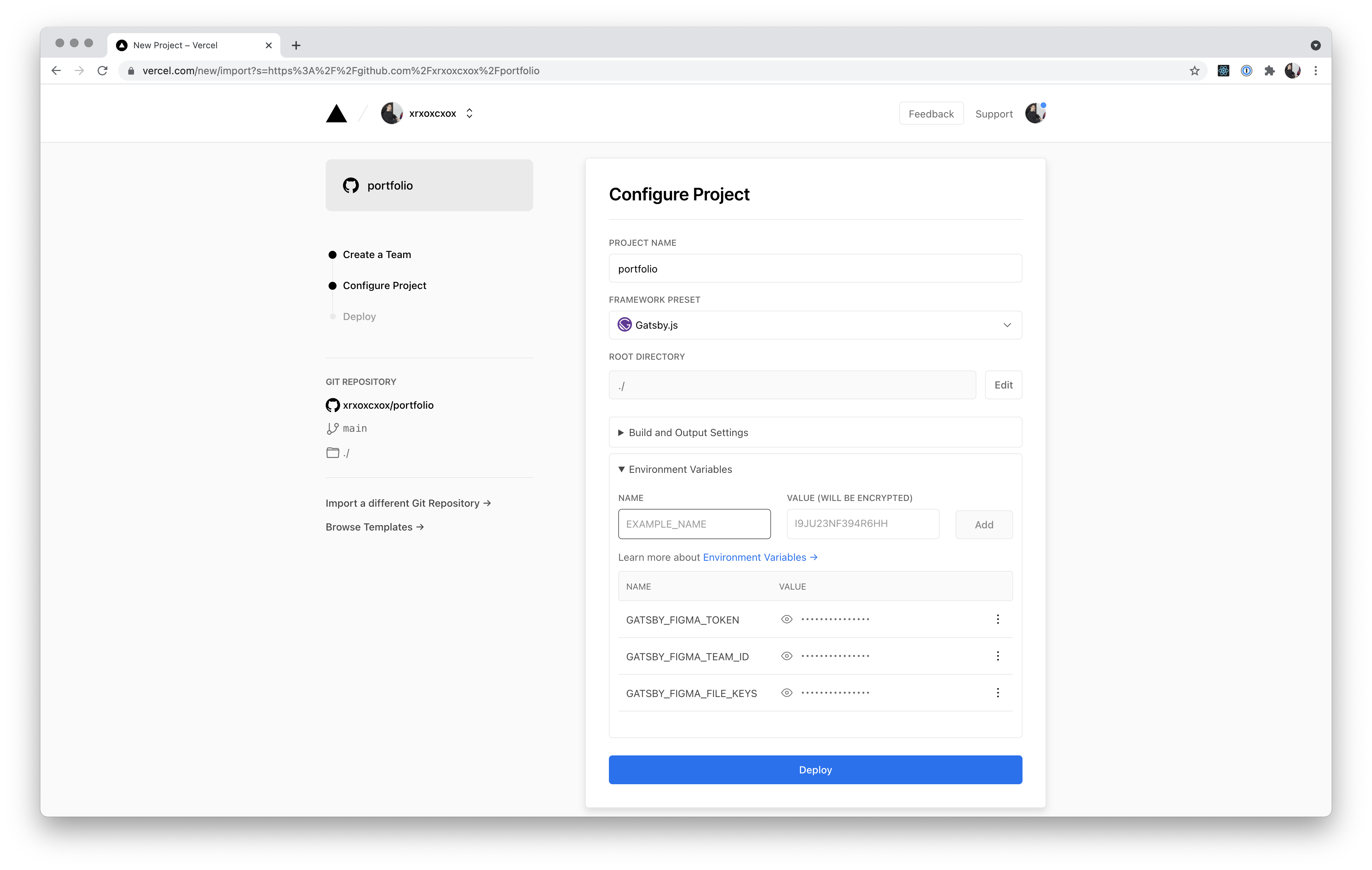Open the xrxoxcxox account scope switcher

[x=469, y=114]
